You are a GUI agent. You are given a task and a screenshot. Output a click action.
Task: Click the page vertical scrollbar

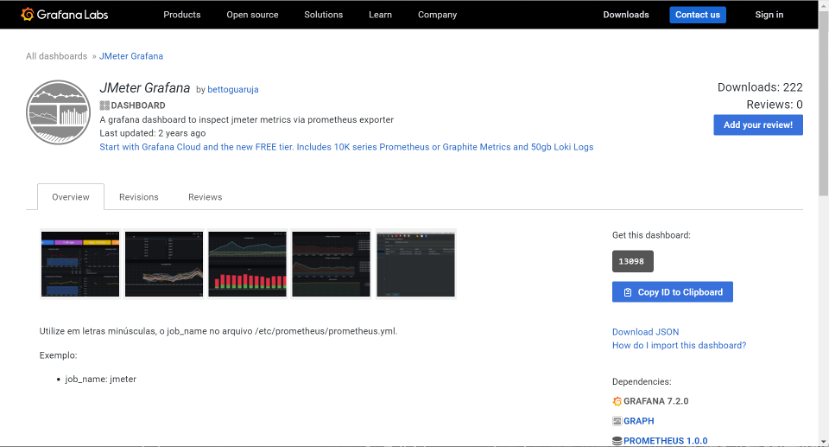(x=824, y=103)
